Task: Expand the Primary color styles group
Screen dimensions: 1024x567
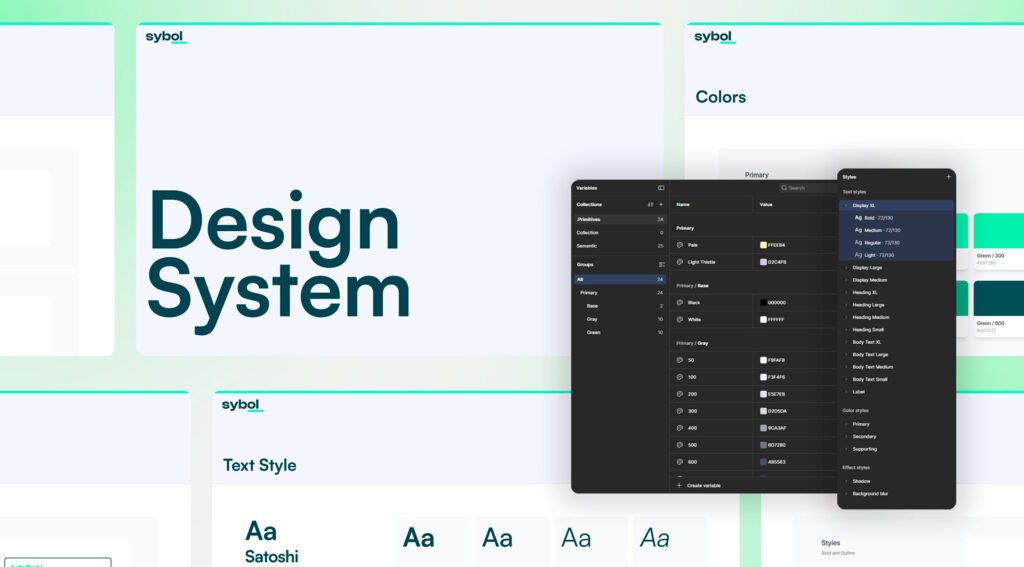Action: 846,424
